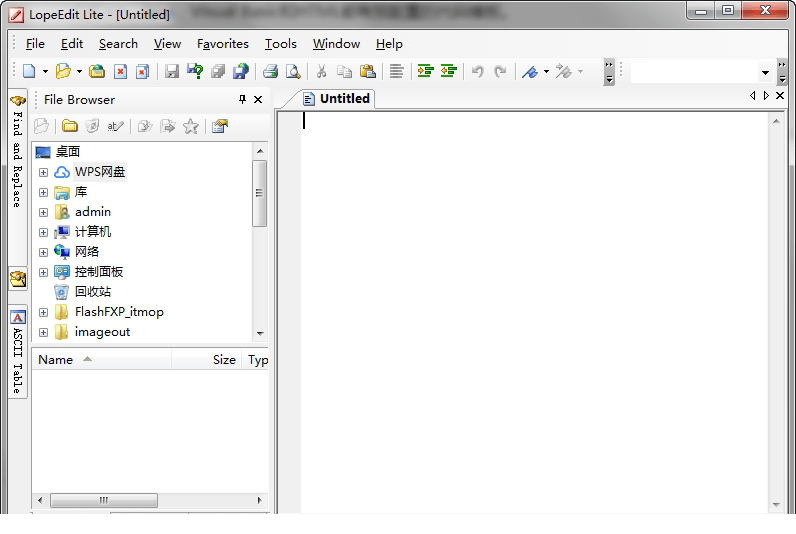Click the middle sidebar panel icon
Viewport: 796px width, 534px height.
[x=18, y=279]
